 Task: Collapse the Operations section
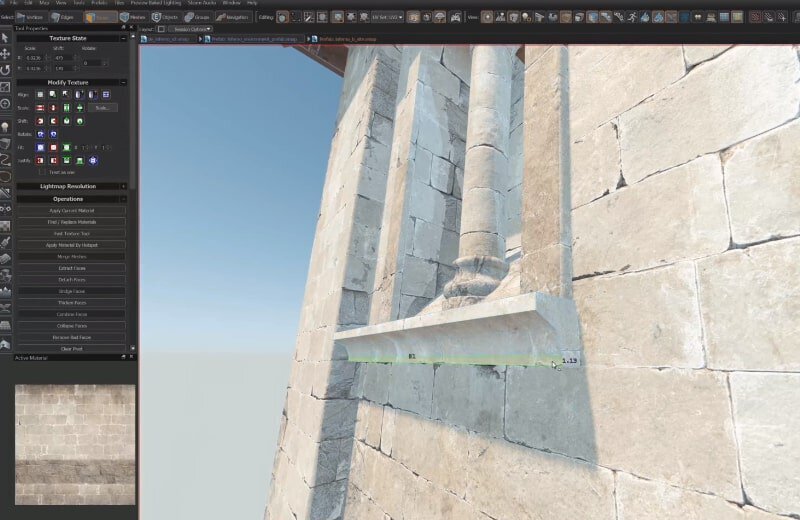[x=122, y=199]
